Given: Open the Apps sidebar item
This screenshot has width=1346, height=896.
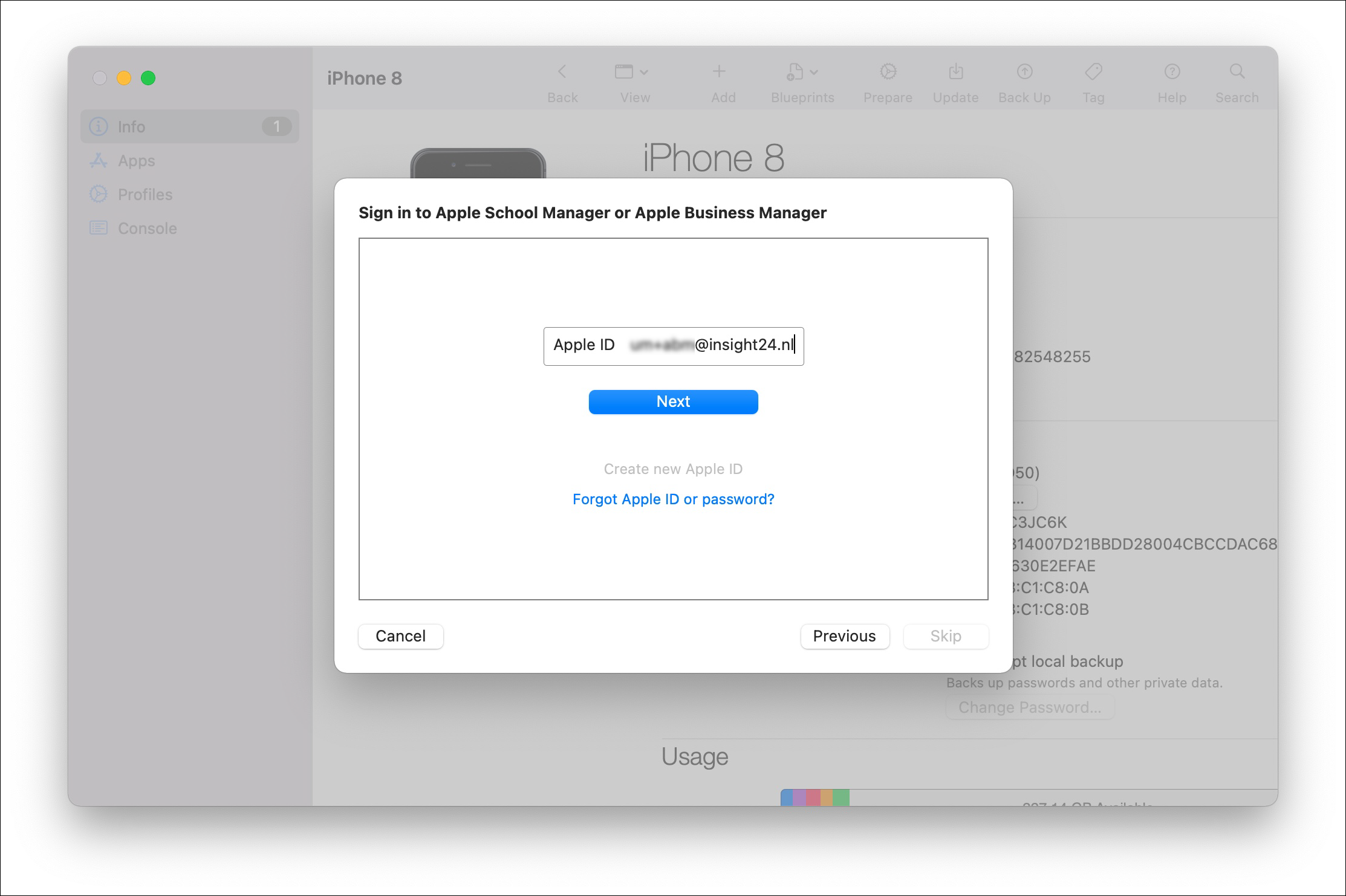Looking at the screenshot, I should coord(190,161).
